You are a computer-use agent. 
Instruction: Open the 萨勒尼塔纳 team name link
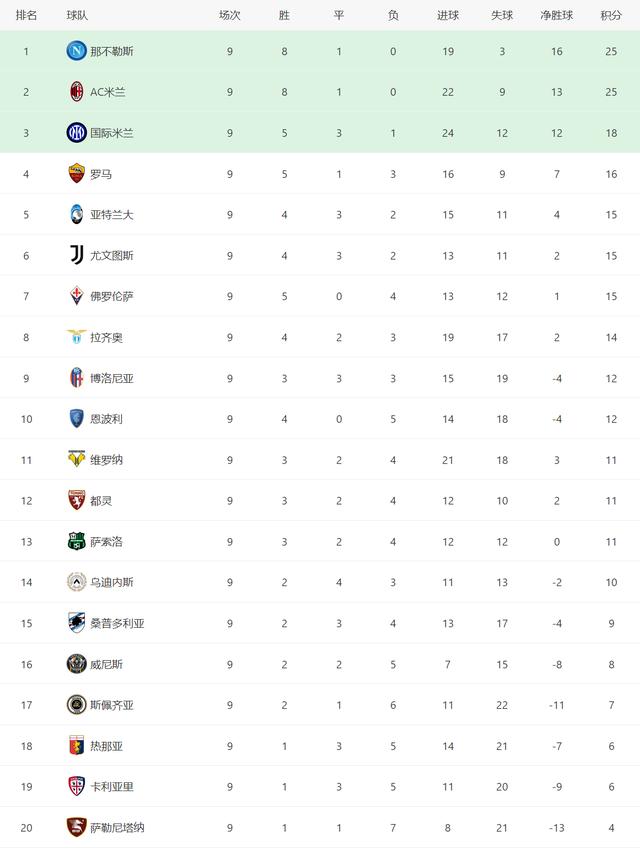point(117,828)
